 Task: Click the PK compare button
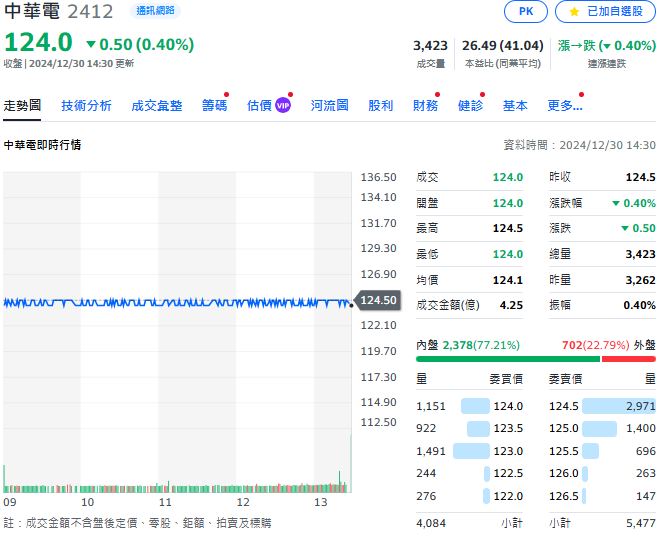pos(525,11)
